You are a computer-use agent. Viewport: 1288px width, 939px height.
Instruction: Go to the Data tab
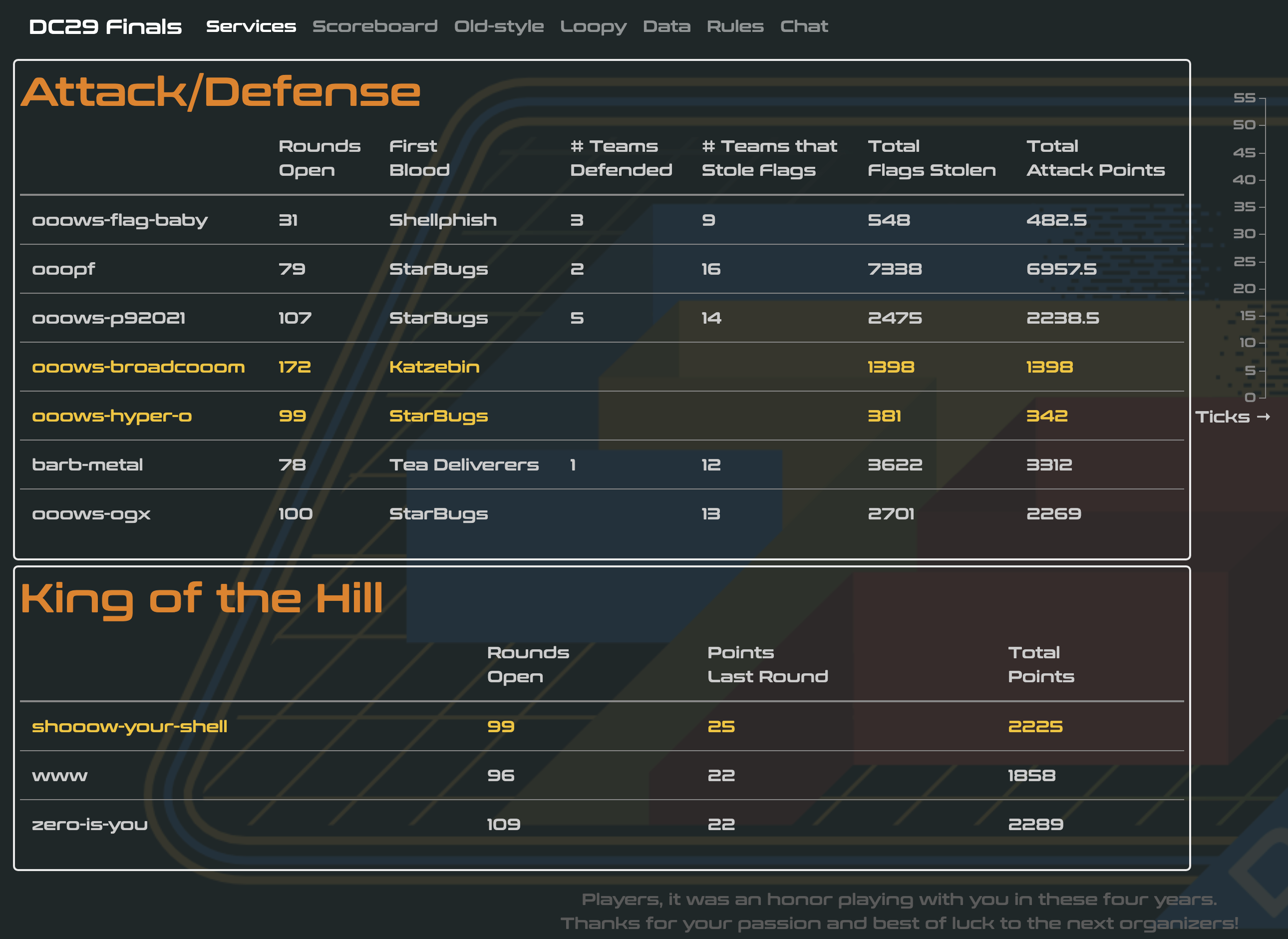666,26
